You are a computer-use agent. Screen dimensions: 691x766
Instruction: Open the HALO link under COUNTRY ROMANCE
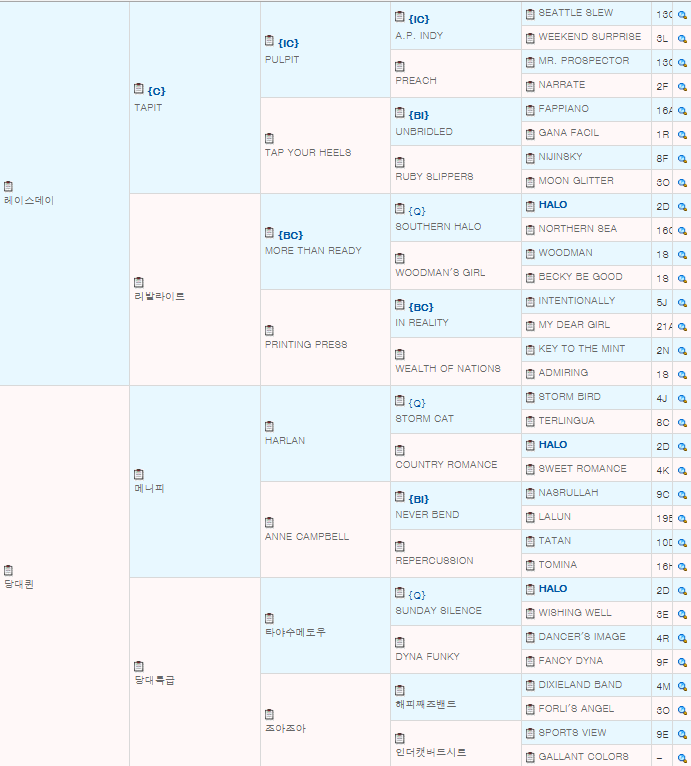click(x=553, y=445)
